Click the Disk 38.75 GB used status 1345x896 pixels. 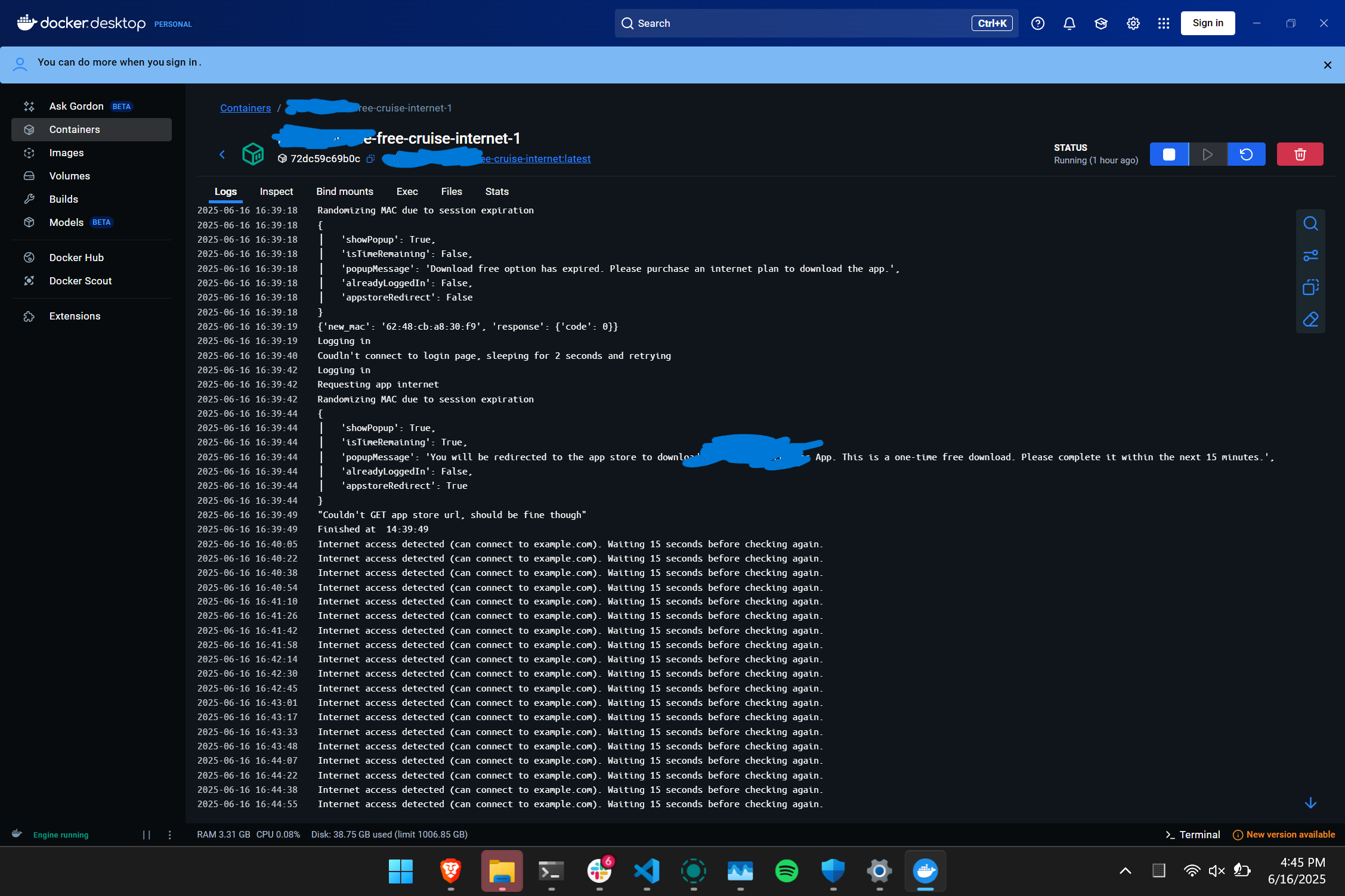389,835
